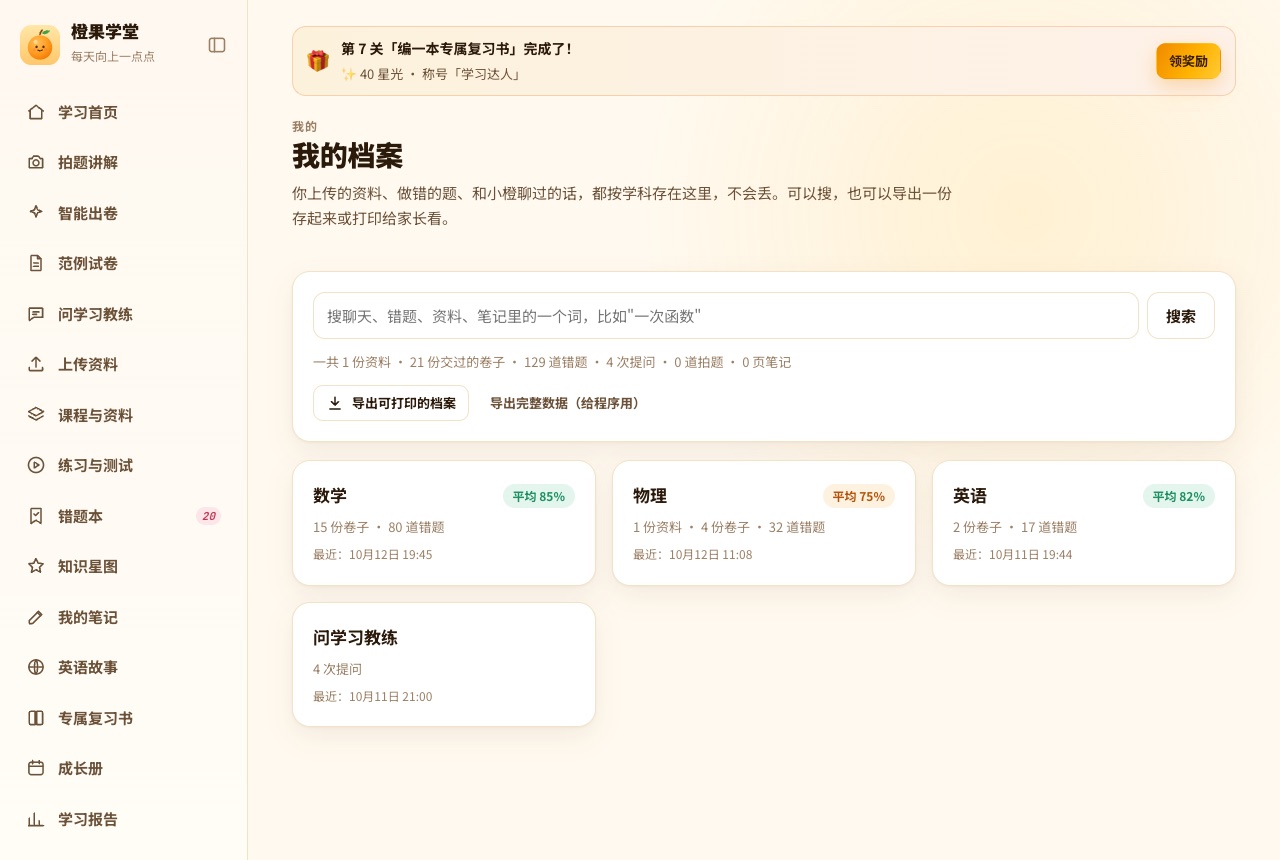This screenshot has height=860, width=1280.
Task: Click the pencil icon beside 我的笔记
Action: point(36,617)
